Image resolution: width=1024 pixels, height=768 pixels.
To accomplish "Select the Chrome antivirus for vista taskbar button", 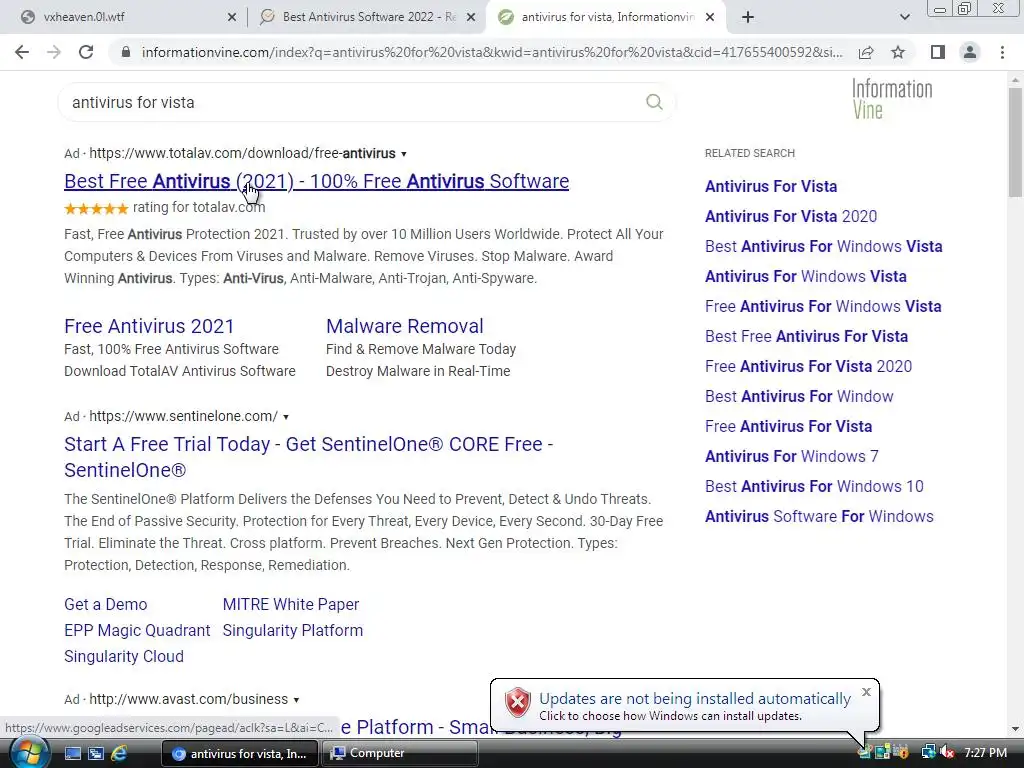I will coord(239,754).
